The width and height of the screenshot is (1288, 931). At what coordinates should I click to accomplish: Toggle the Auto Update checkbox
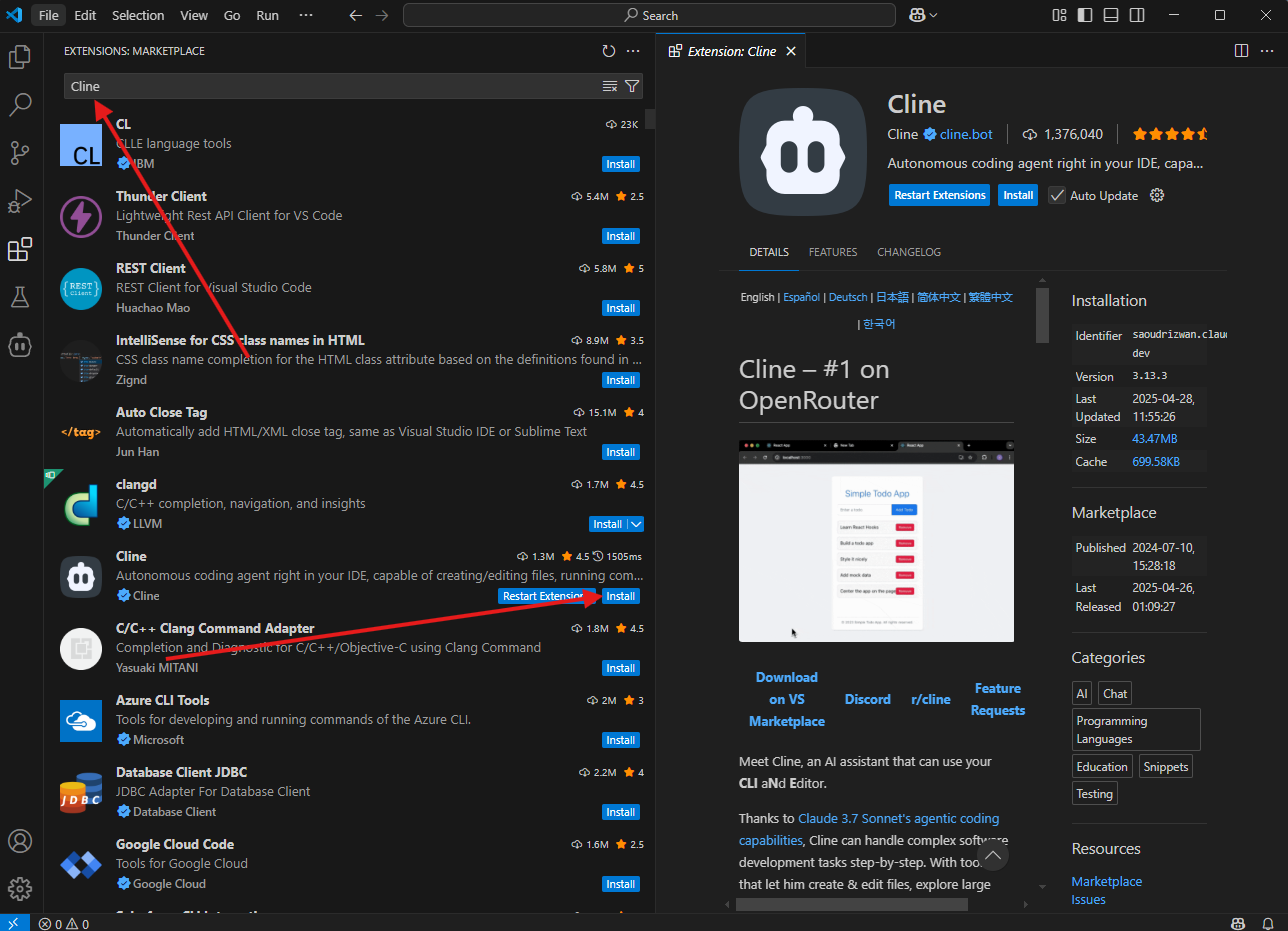click(1057, 196)
